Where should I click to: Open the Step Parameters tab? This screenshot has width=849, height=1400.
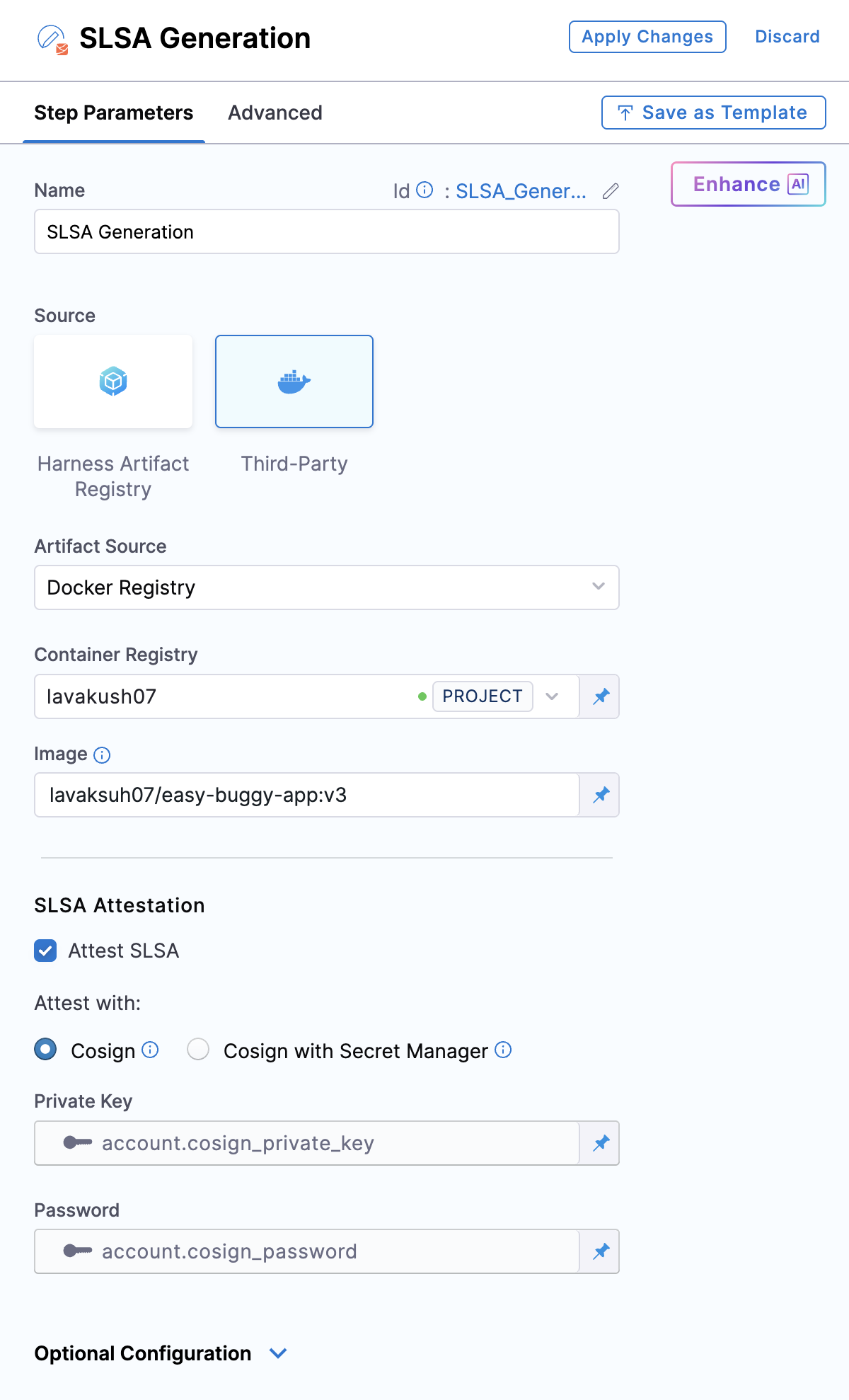pyautogui.click(x=113, y=113)
